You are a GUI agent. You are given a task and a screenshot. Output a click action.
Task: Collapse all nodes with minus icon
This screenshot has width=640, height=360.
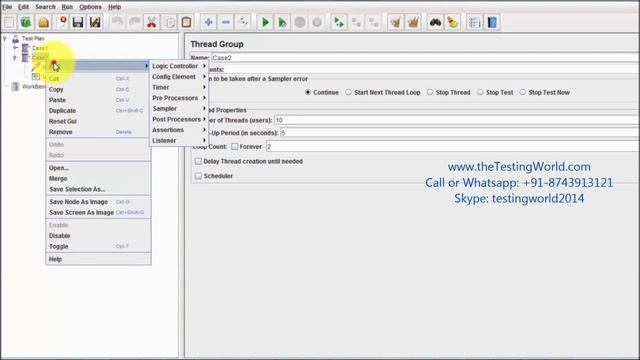(226, 22)
